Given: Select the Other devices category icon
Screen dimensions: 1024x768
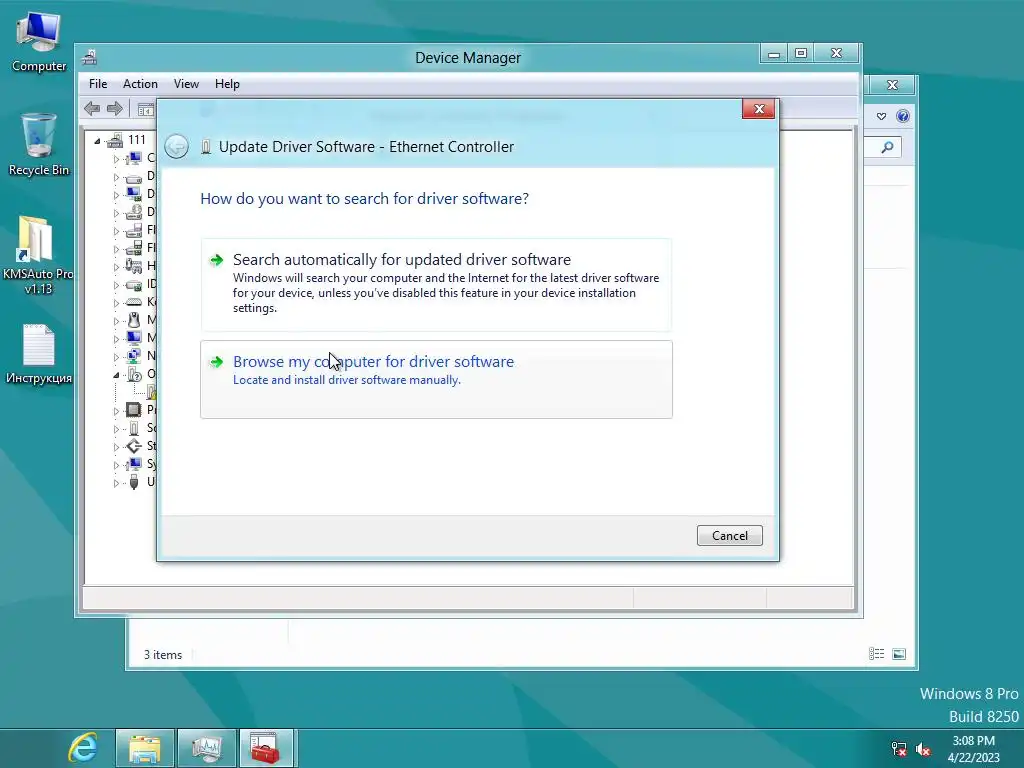Looking at the screenshot, I should tap(134, 374).
